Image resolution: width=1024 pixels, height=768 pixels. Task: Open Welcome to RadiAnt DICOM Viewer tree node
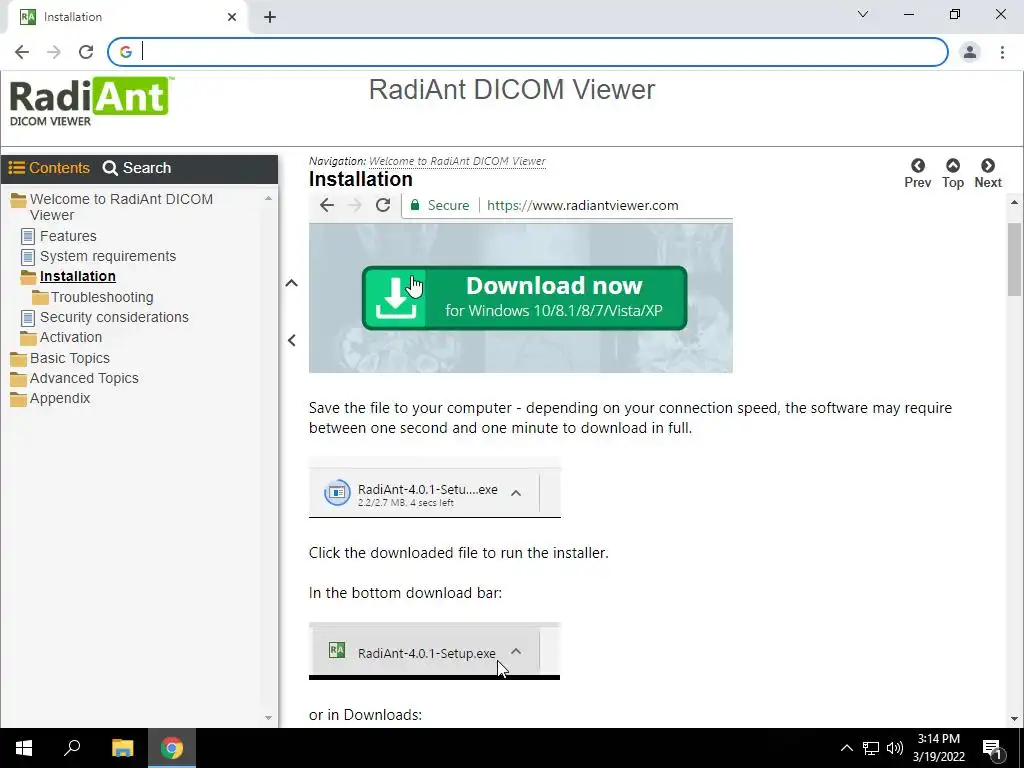pyautogui.click(x=121, y=207)
